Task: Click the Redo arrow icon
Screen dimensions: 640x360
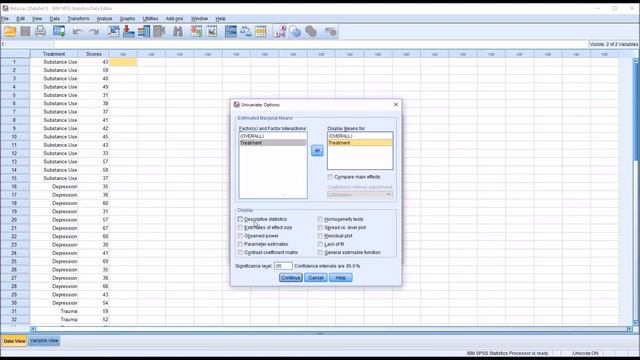Action: coord(94,32)
